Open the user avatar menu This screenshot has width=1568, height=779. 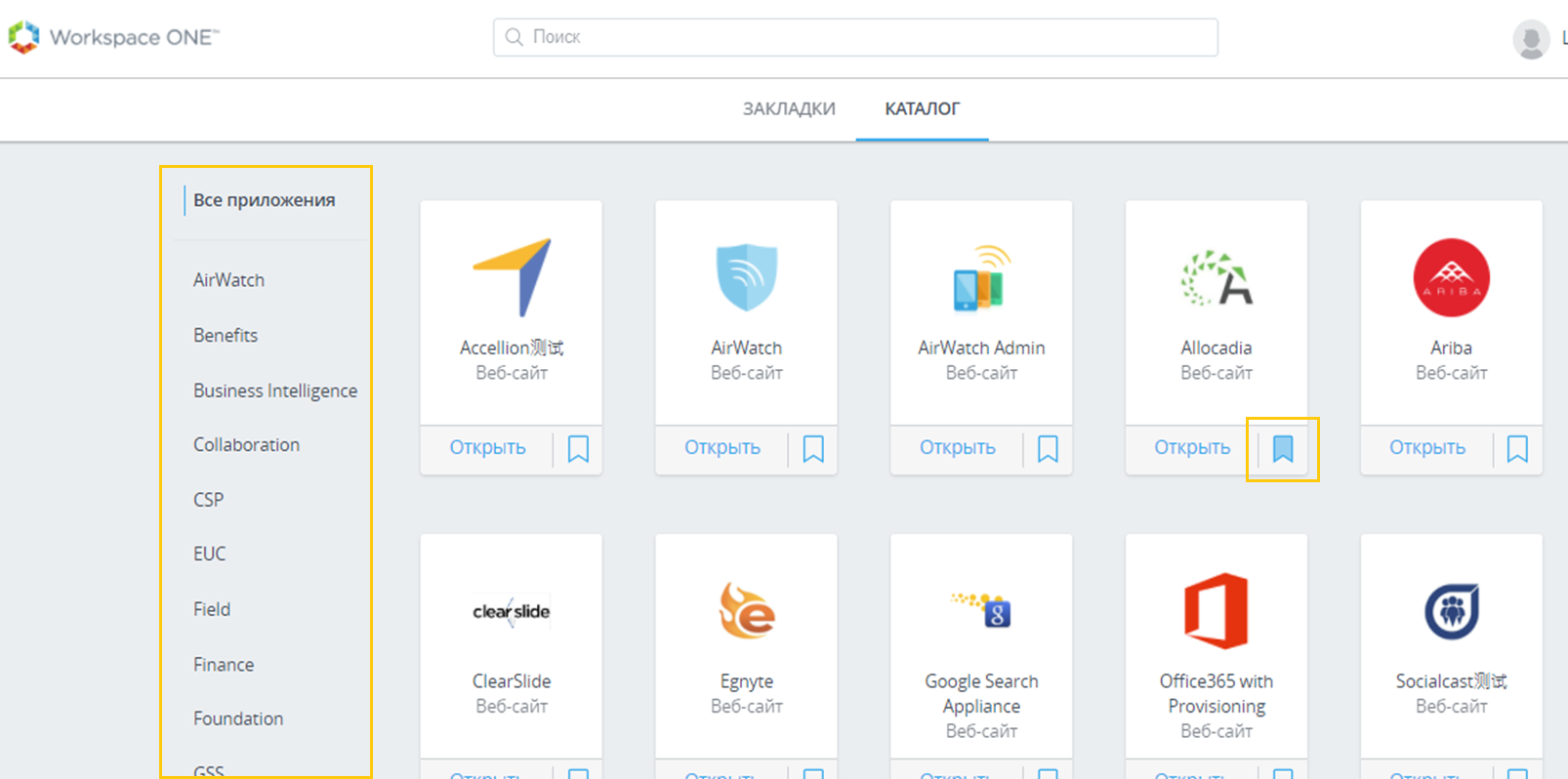pos(1530,39)
